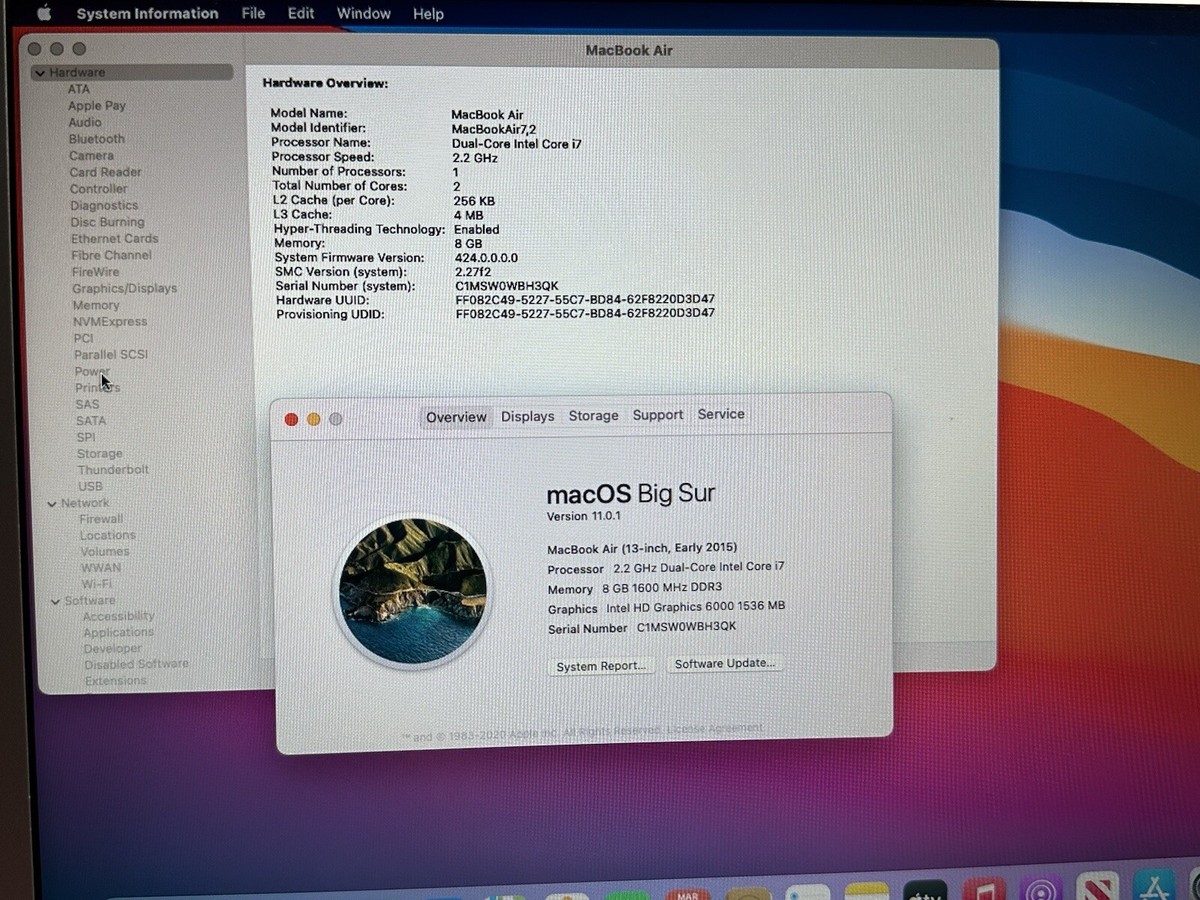Switch to the Displays tab
This screenshot has width=1200, height=900.
(527, 414)
